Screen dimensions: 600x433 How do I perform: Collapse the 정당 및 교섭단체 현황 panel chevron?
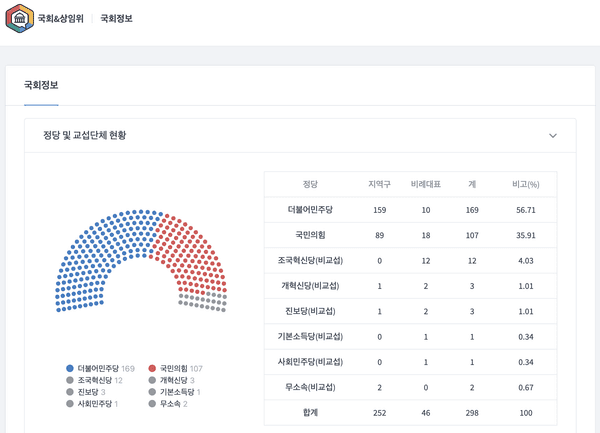pos(553,135)
